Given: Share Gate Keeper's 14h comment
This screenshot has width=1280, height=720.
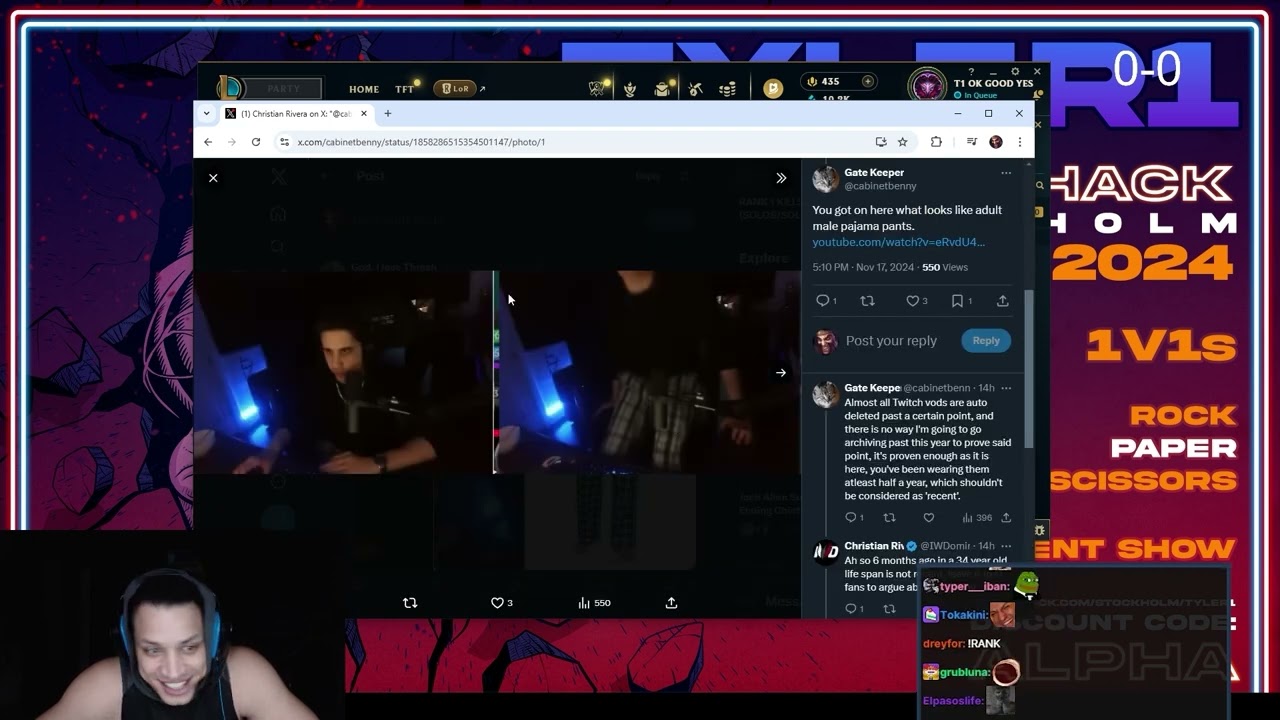Looking at the screenshot, I should (1006, 518).
